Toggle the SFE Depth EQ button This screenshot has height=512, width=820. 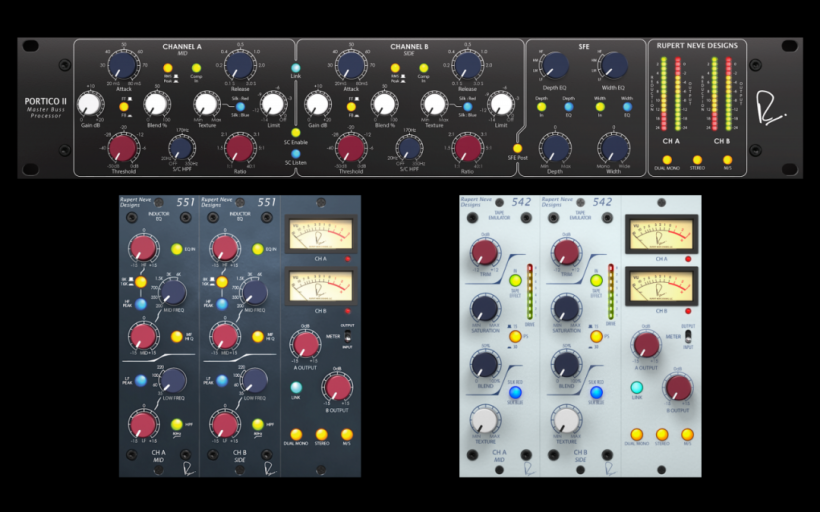point(568,107)
